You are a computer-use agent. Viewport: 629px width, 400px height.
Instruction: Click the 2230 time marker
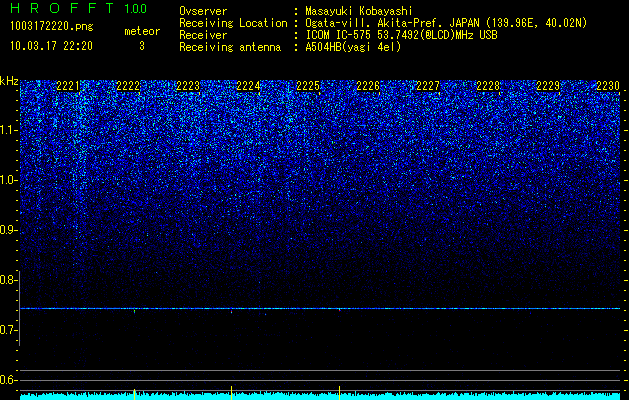[x=608, y=86]
